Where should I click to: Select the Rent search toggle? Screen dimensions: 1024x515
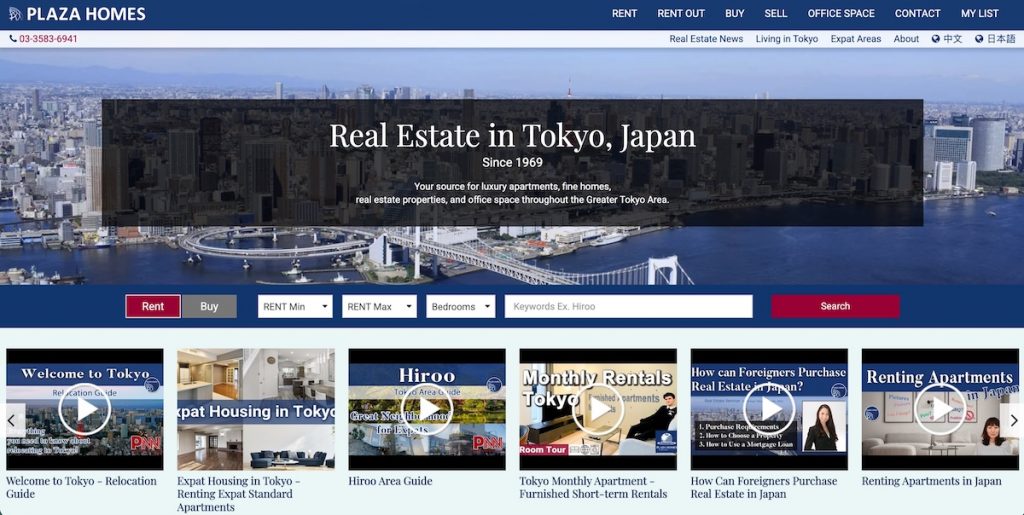[x=153, y=306]
